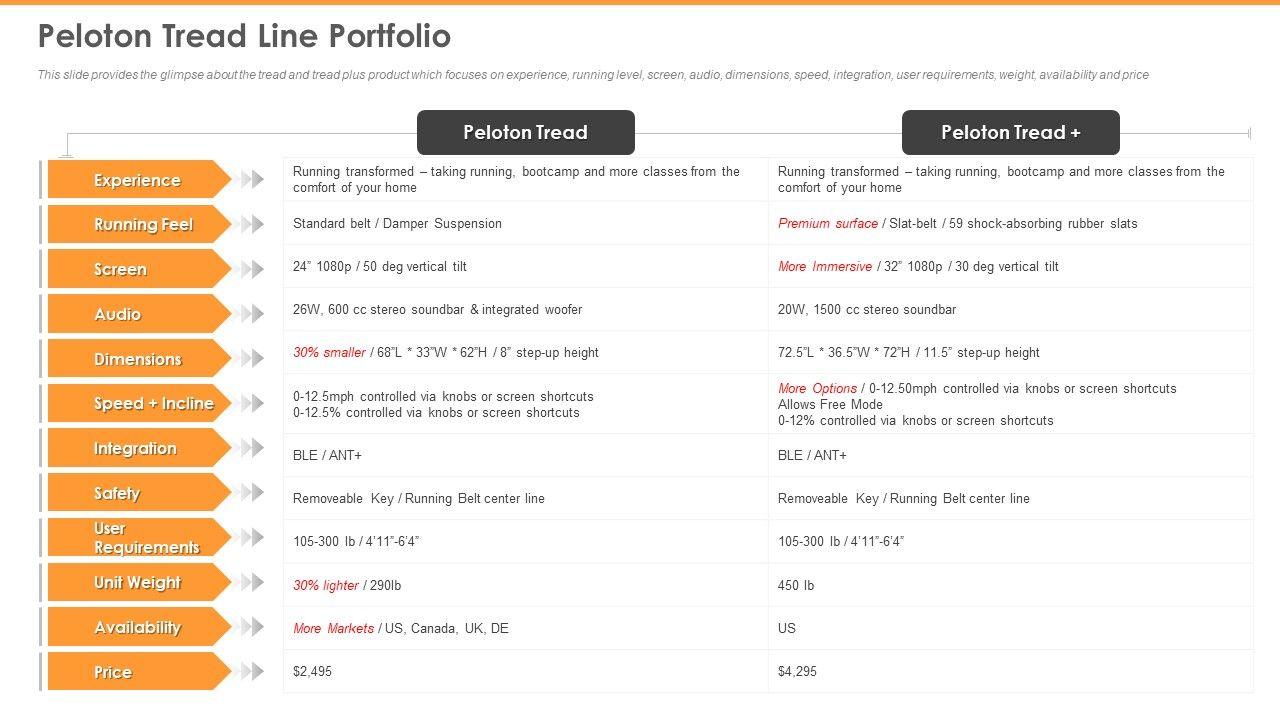The image size is (1280, 720).
Task: Click the double-chevron arrow next to Running Feel
Action: point(252,224)
